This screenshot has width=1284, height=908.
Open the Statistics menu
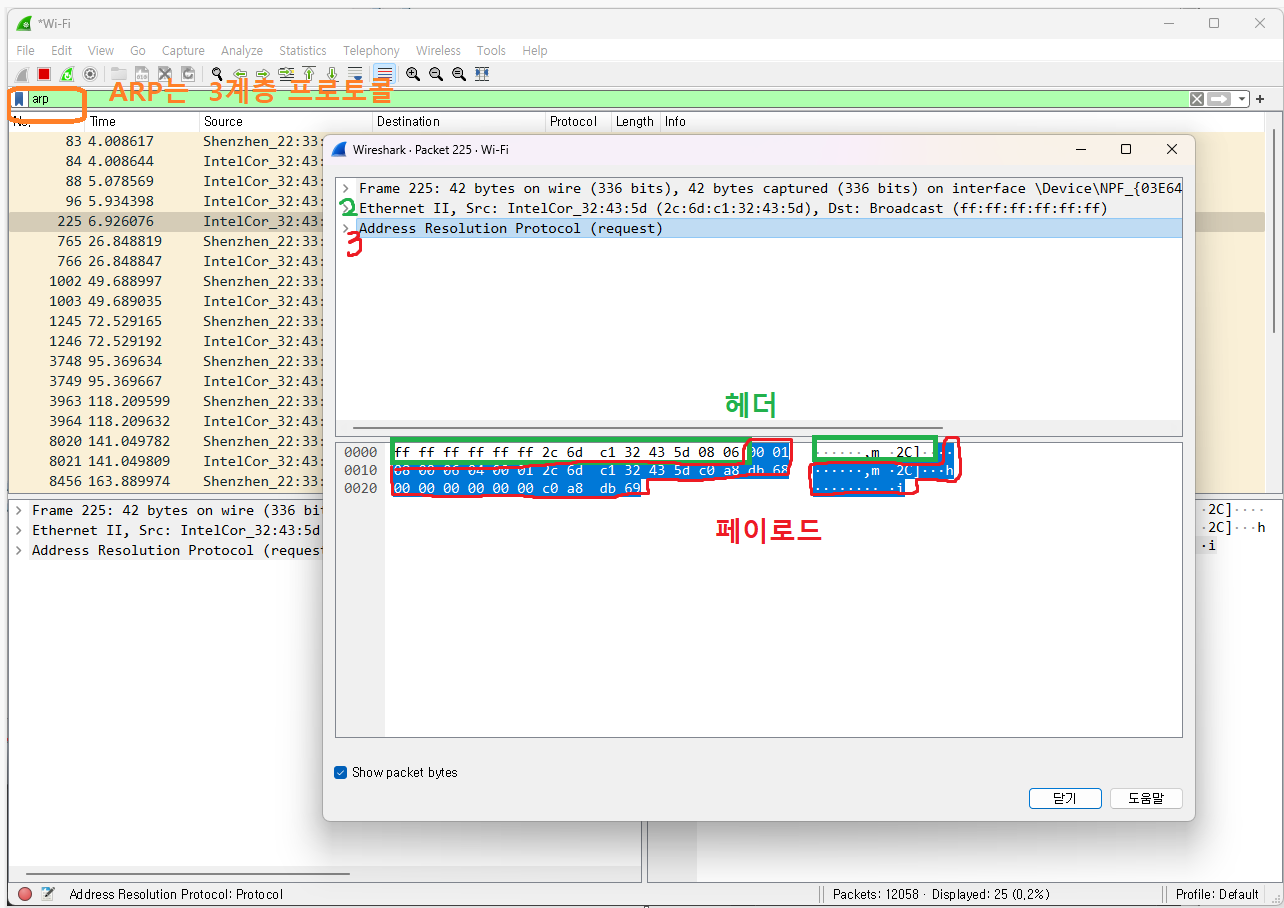(x=303, y=50)
